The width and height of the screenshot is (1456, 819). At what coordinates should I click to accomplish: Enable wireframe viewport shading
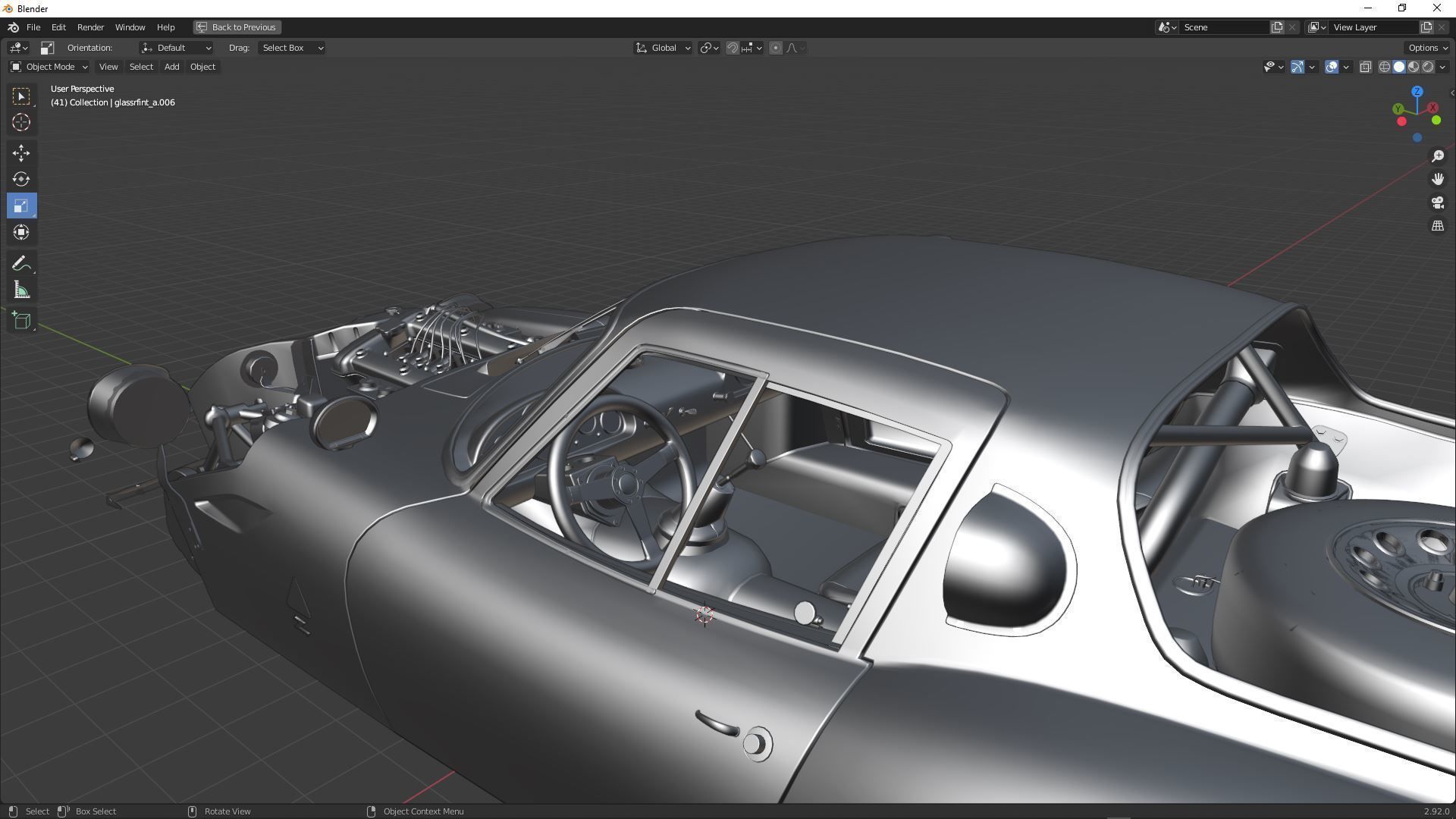[1384, 67]
